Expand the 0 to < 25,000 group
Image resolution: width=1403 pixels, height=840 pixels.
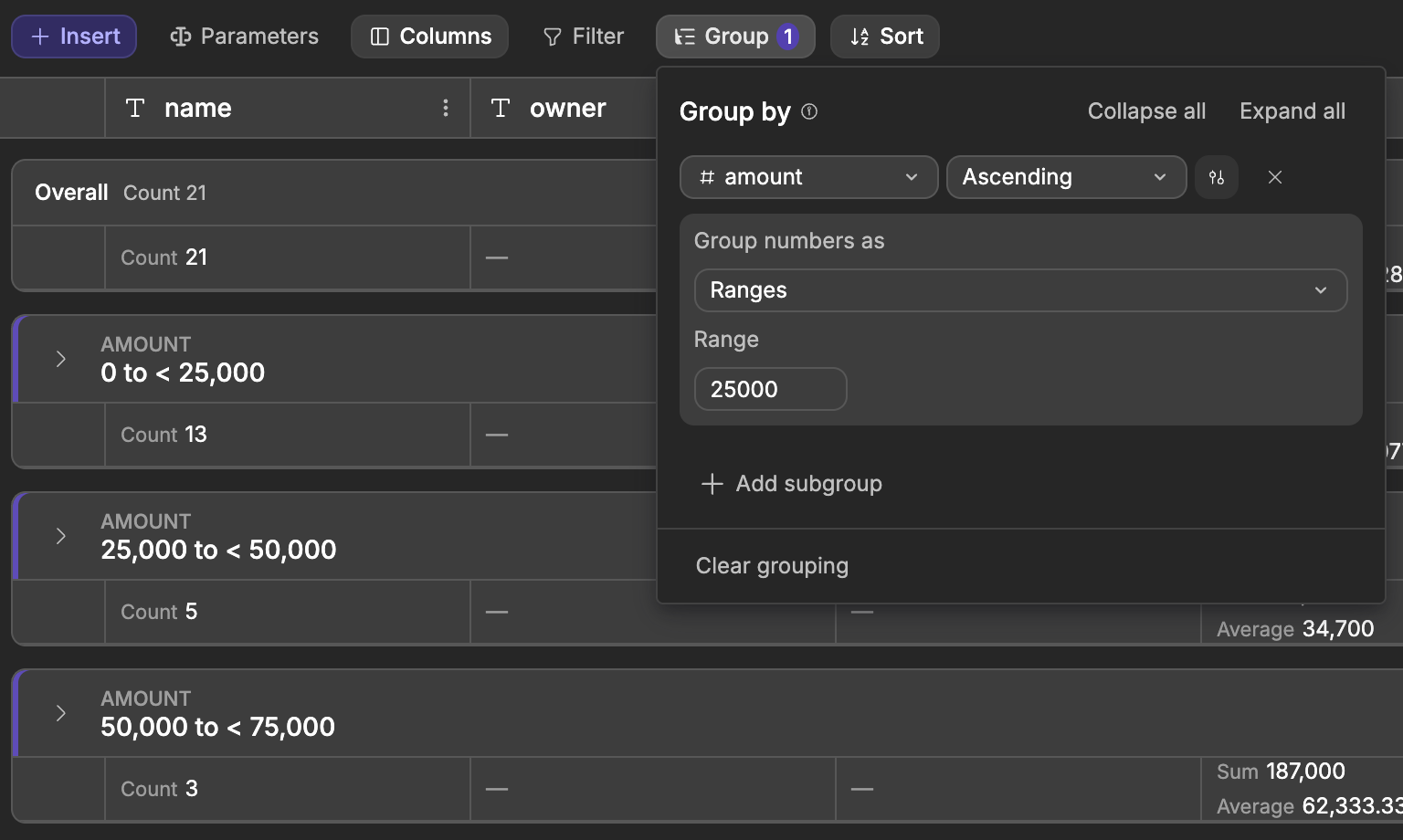(x=60, y=359)
